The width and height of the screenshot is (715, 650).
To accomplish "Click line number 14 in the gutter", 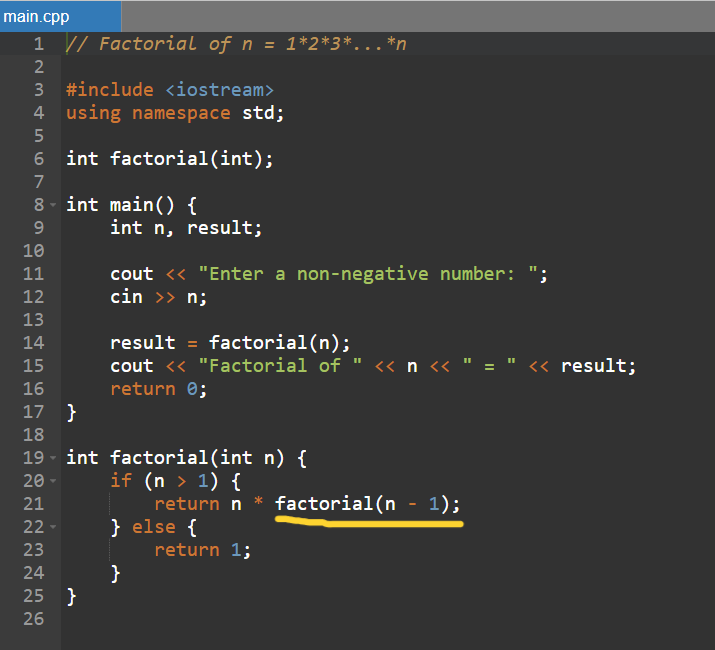I will tap(34, 343).
